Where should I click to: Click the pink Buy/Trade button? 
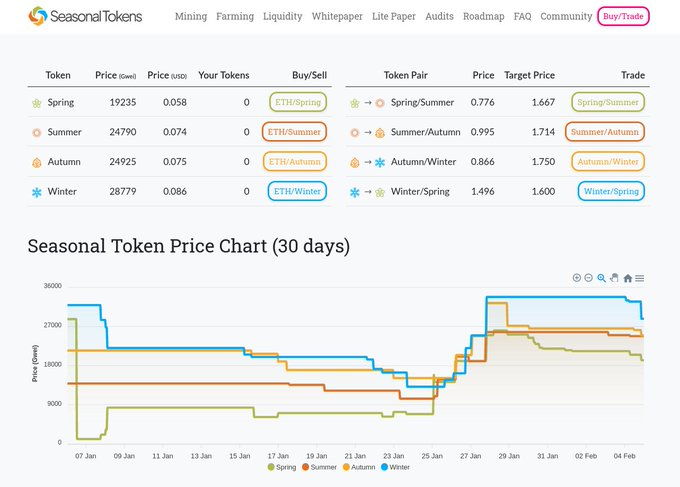click(x=623, y=16)
